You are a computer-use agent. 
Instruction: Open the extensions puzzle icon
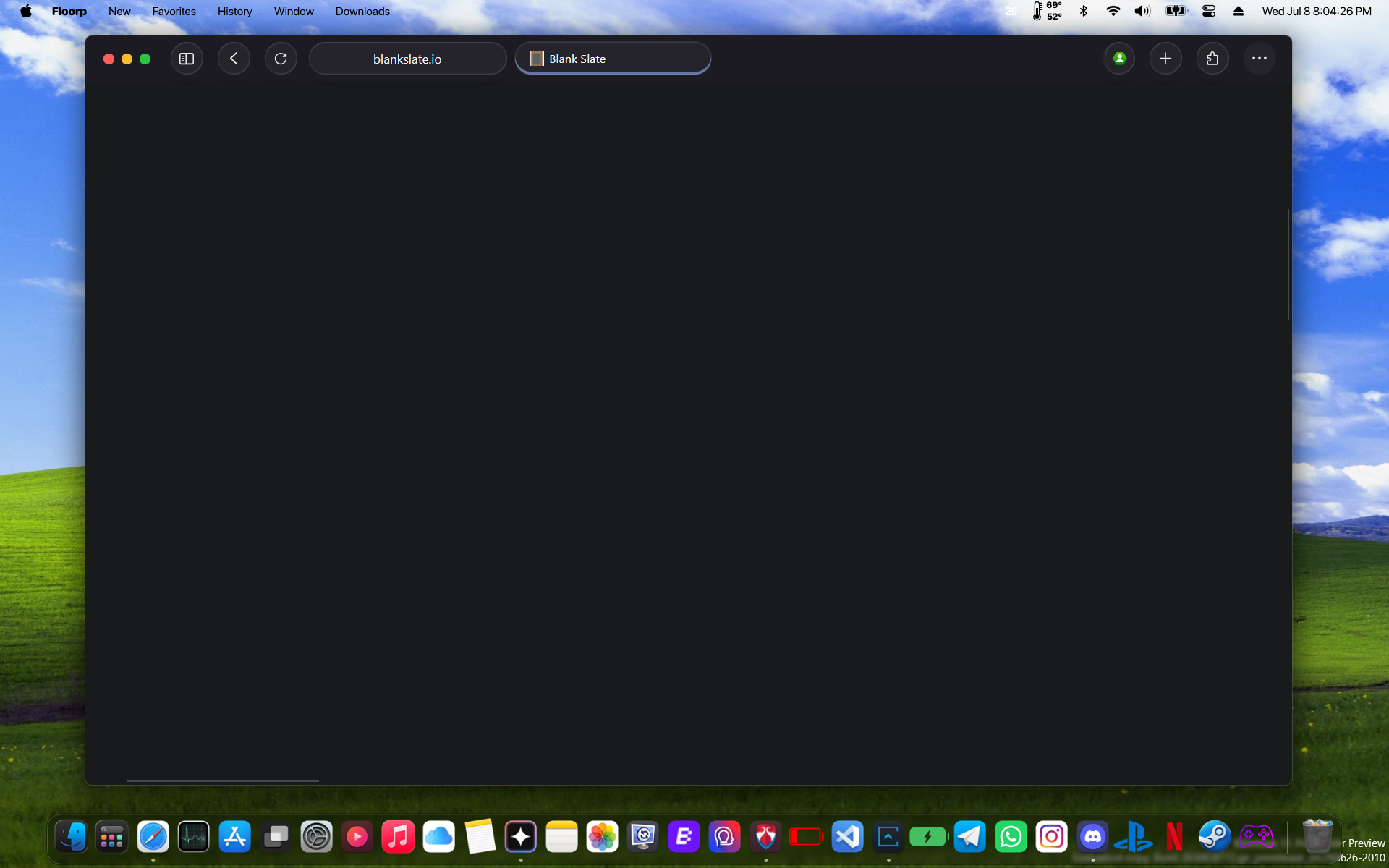coord(1212,59)
